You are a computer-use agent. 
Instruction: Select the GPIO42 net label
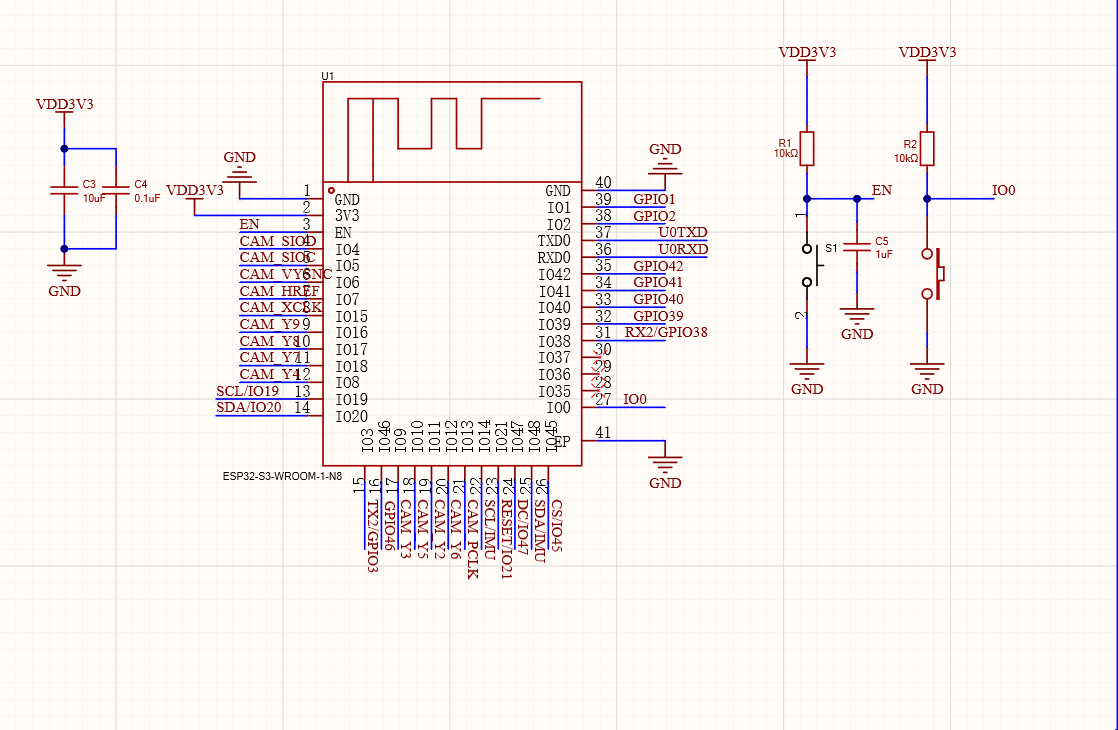pos(658,266)
